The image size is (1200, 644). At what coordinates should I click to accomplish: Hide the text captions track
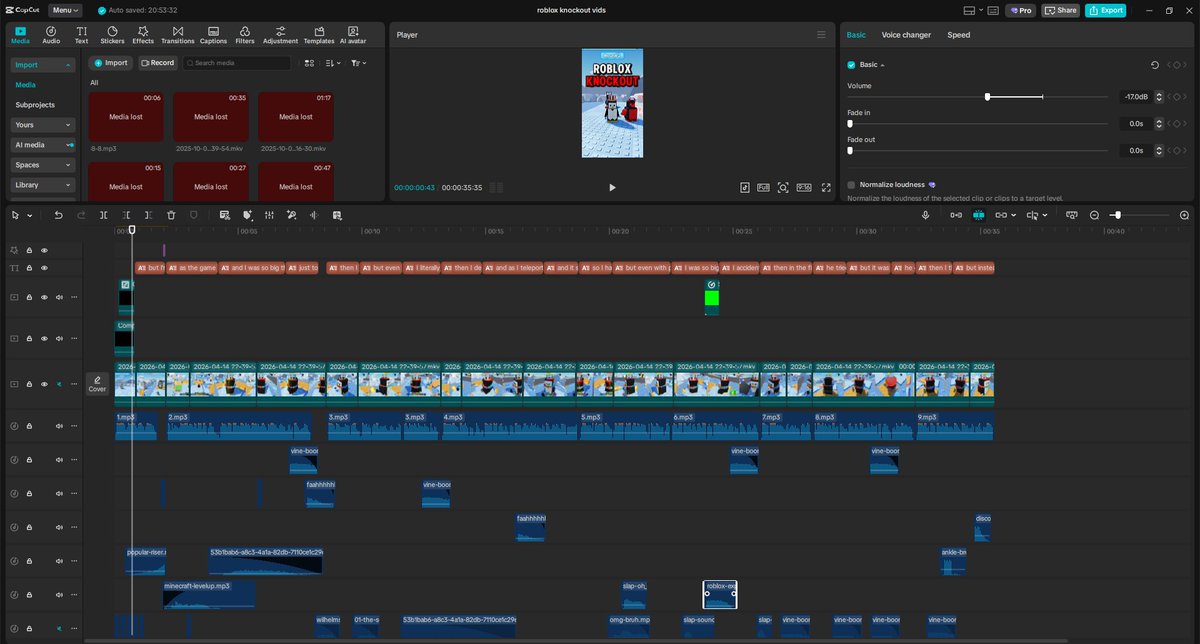[44, 268]
